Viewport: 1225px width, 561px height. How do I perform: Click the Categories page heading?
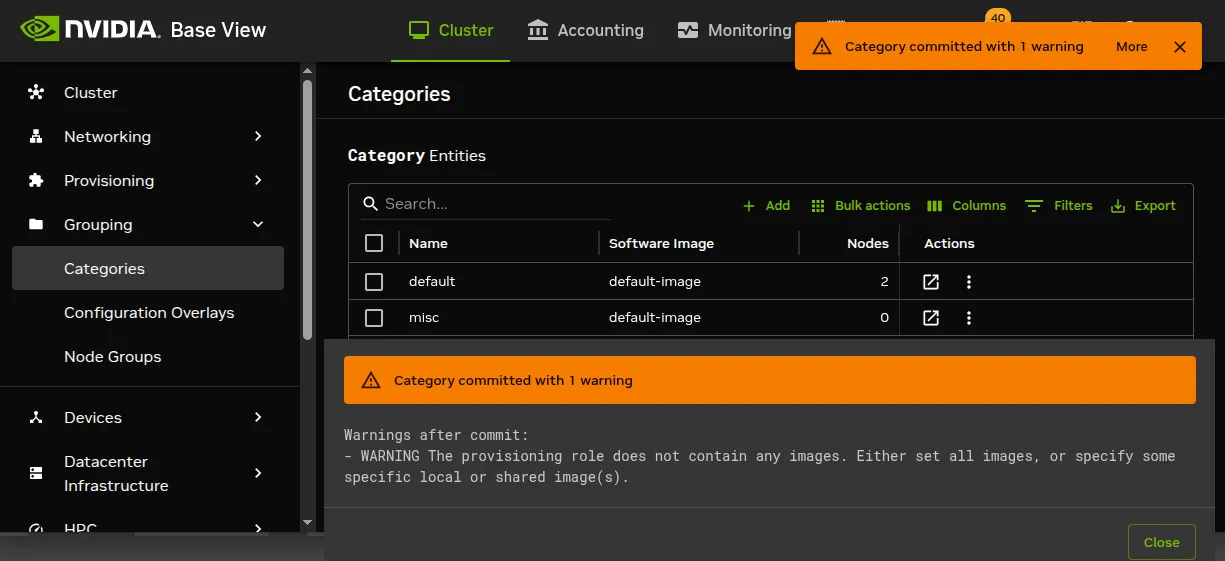pos(399,94)
